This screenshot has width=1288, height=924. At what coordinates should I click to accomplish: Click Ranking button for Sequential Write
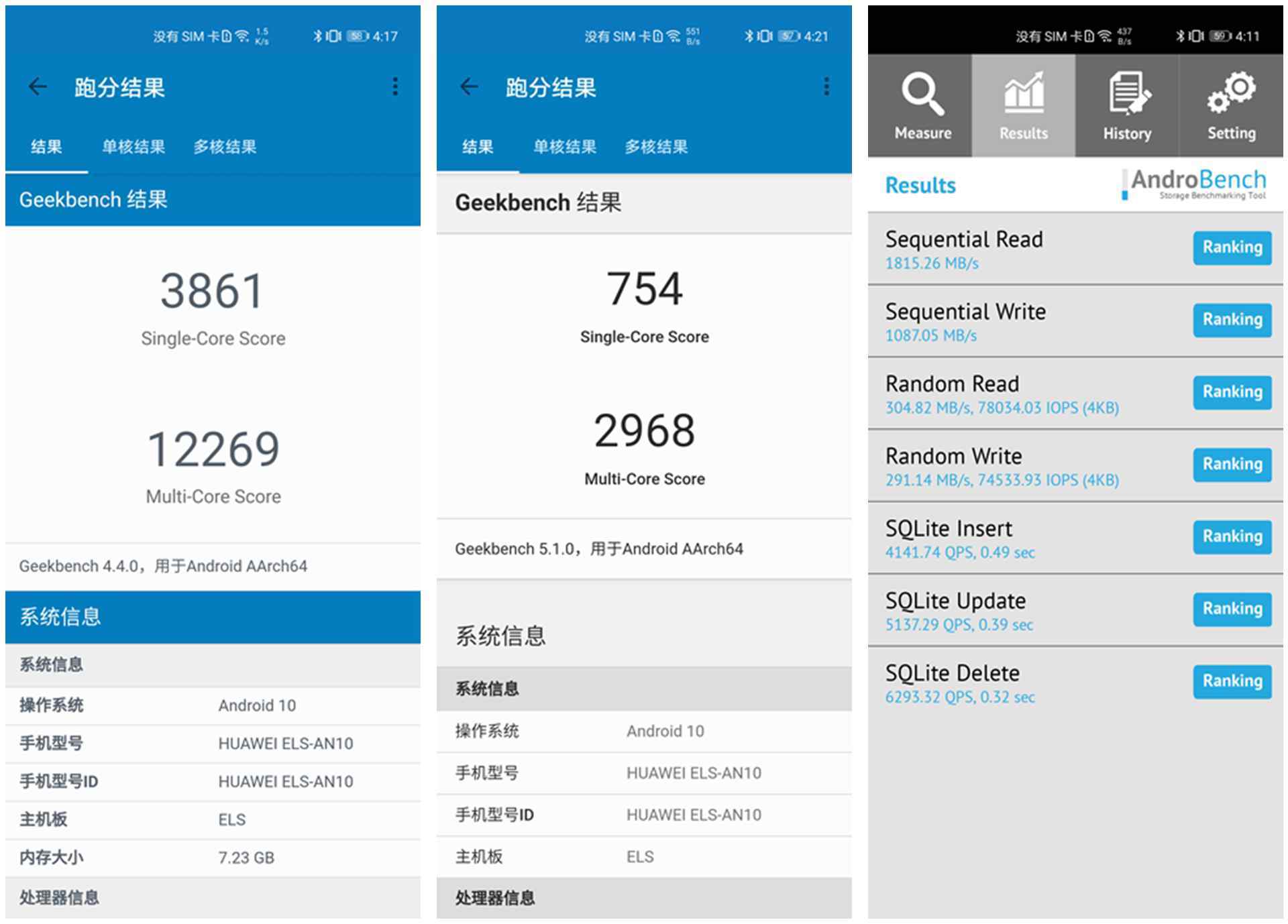(1232, 320)
